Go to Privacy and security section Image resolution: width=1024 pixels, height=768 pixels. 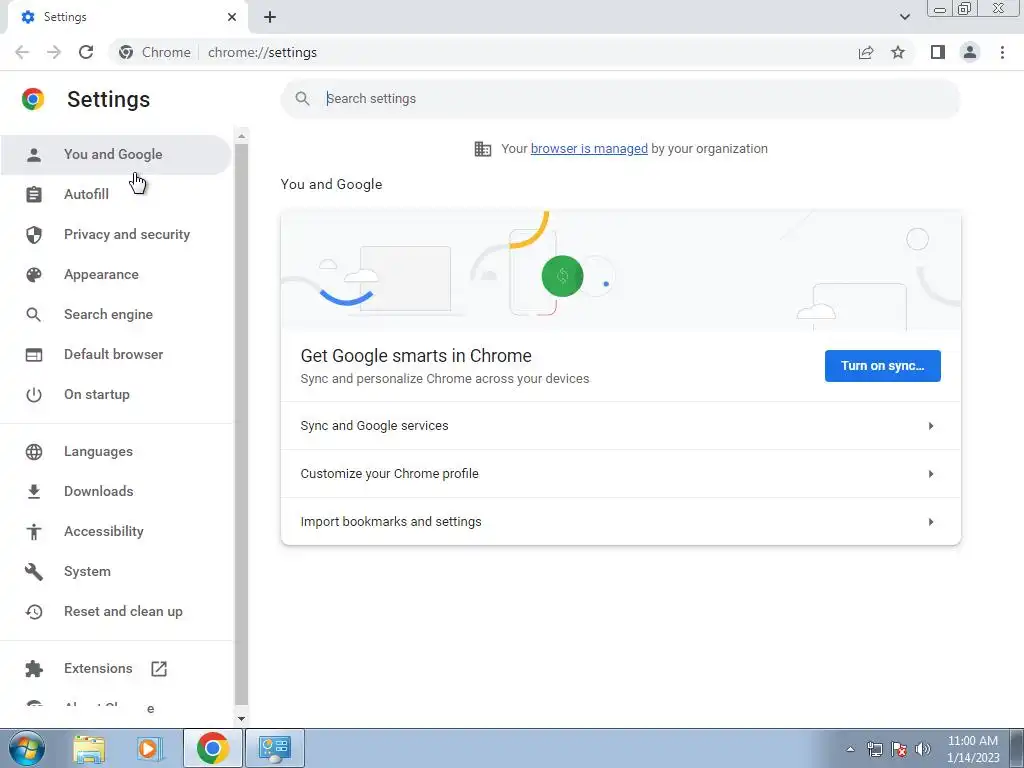pos(116,234)
